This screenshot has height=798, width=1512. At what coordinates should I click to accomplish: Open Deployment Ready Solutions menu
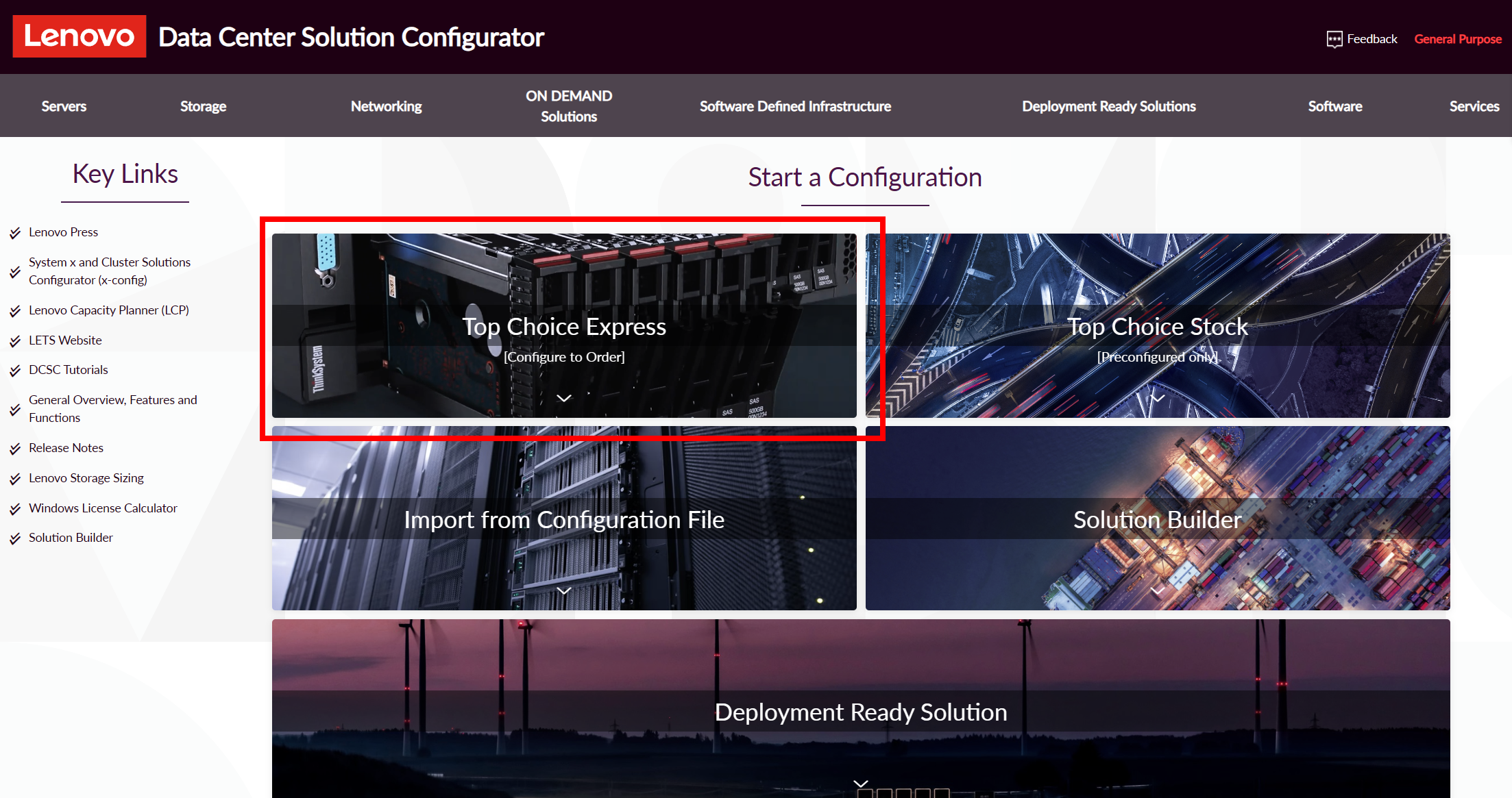1108,106
